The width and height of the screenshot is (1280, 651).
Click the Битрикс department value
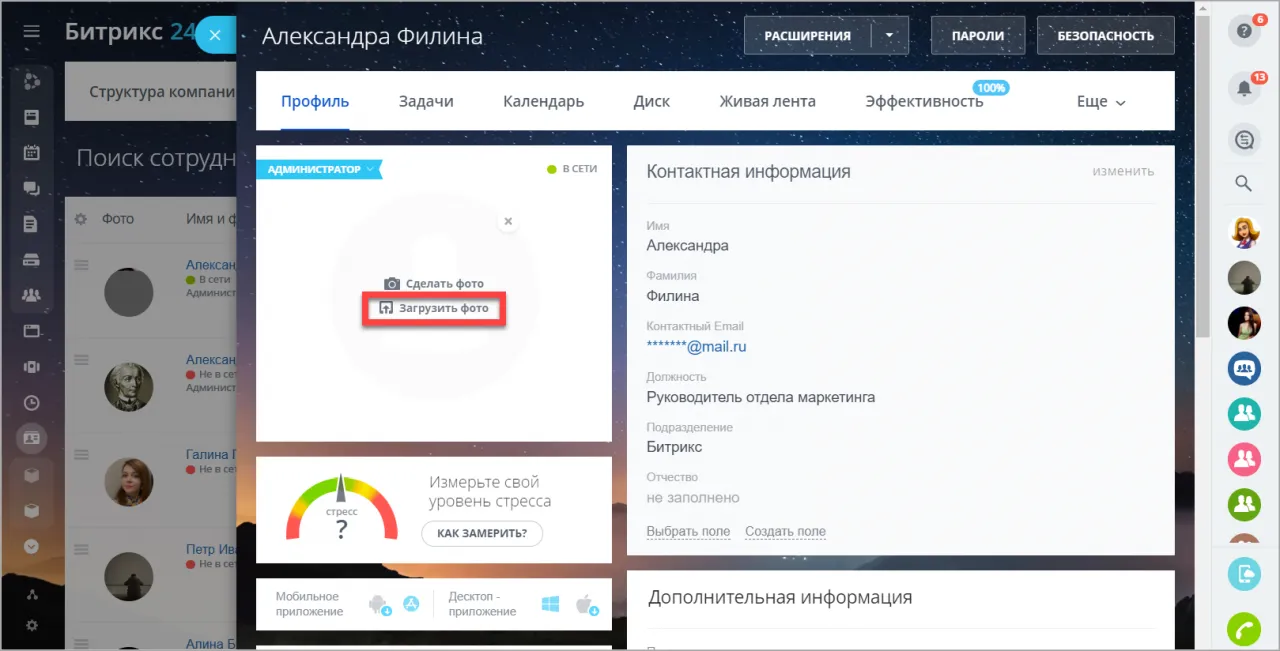tap(675, 447)
